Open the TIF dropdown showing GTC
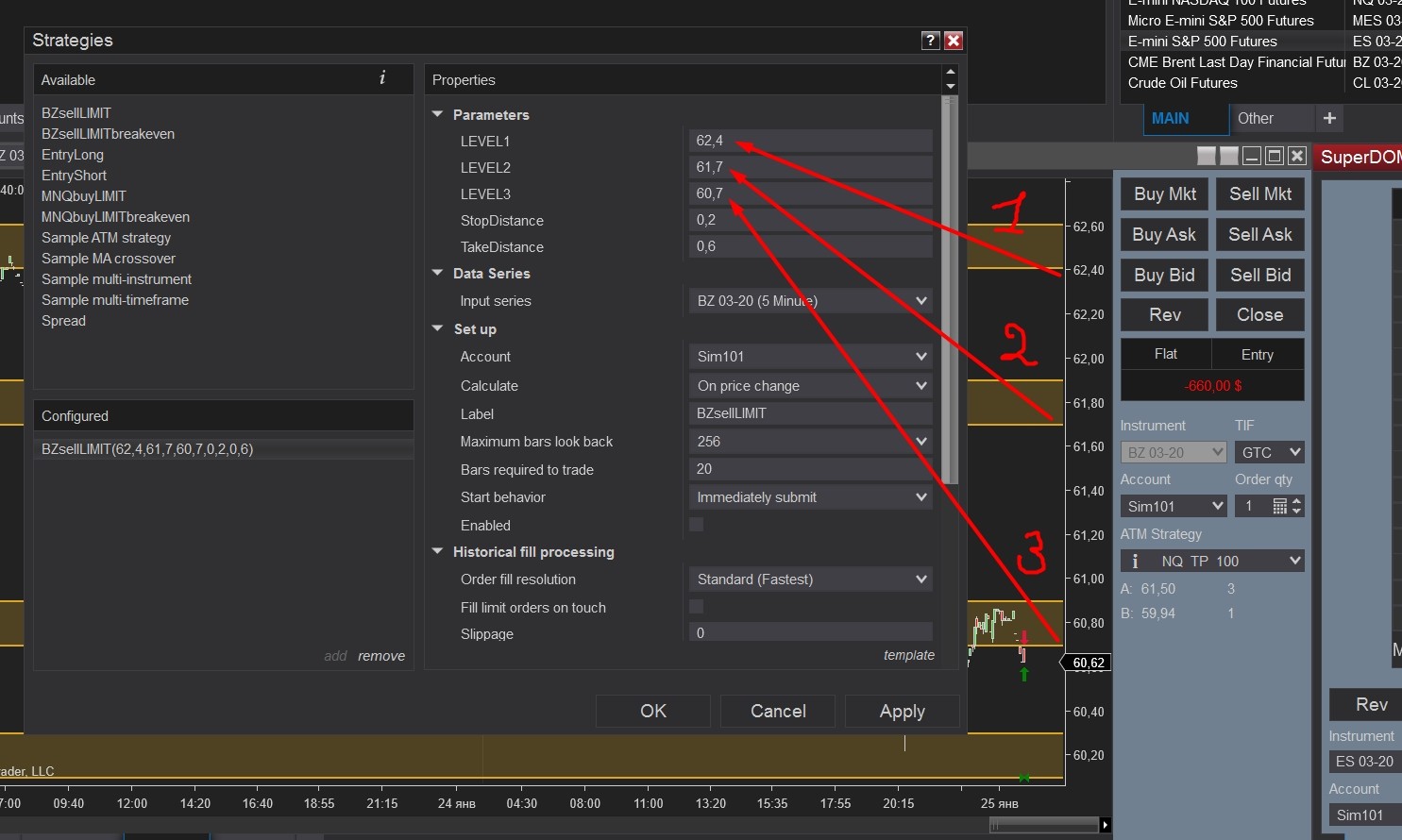Screen dimensions: 1402x840 click(1270, 452)
